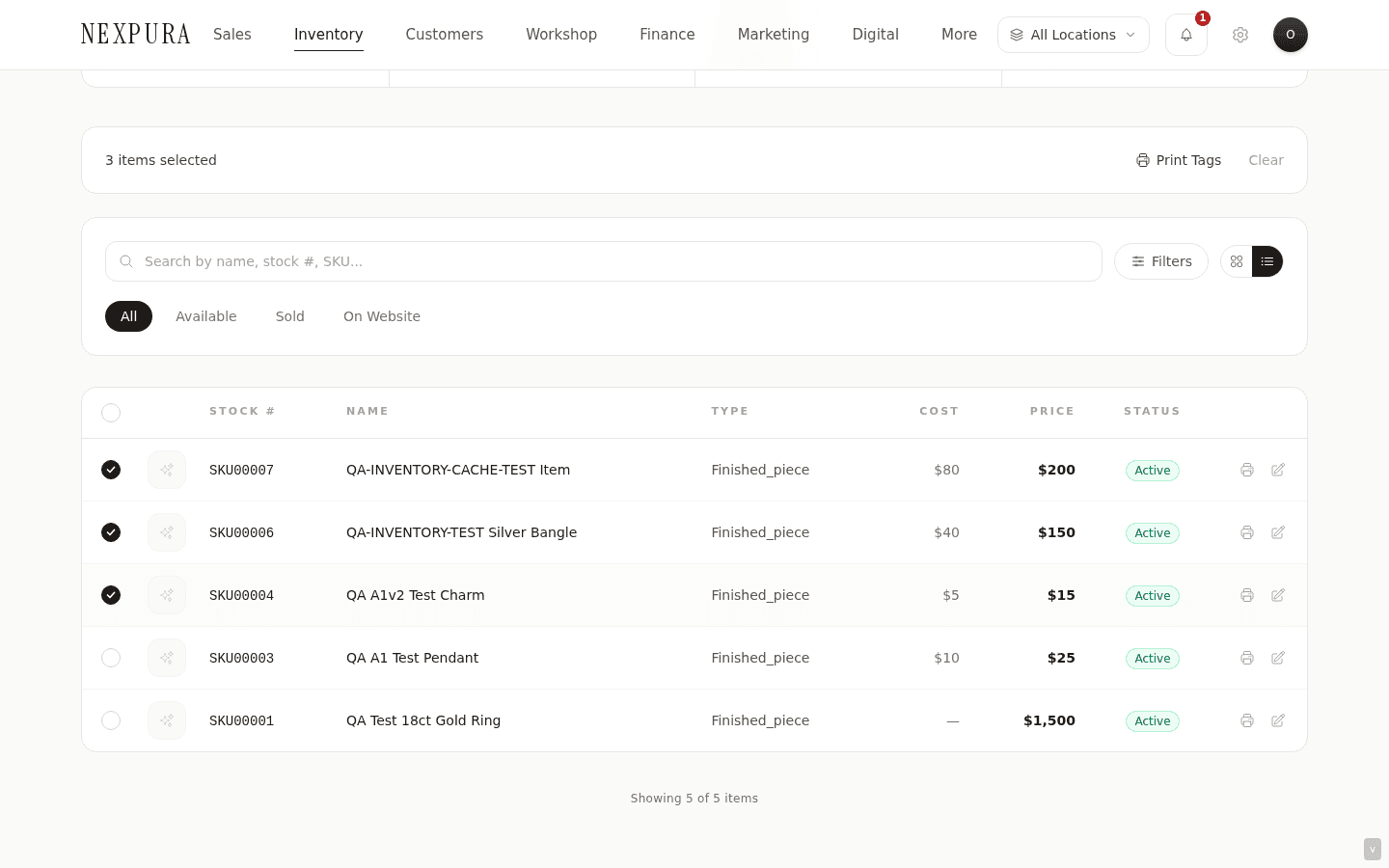Viewport: 1389px width, 868px height.
Task: Open image placeholder for SKU00007
Action: 167,470
